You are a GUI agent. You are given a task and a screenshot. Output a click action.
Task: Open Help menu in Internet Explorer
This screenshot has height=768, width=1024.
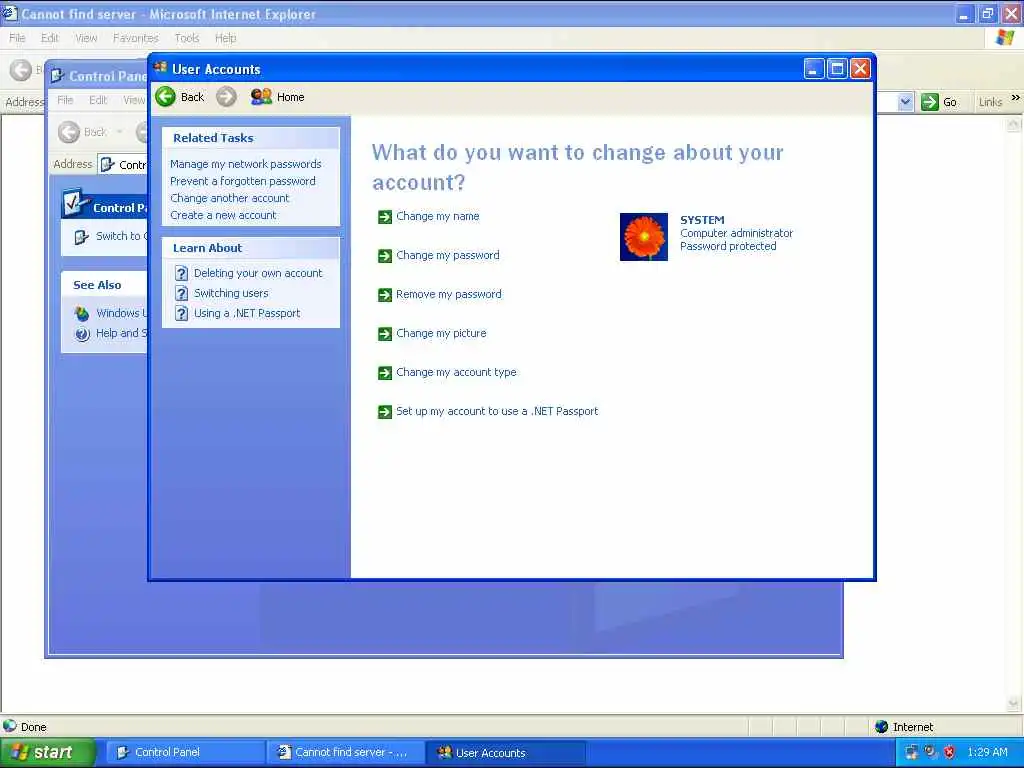225,38
